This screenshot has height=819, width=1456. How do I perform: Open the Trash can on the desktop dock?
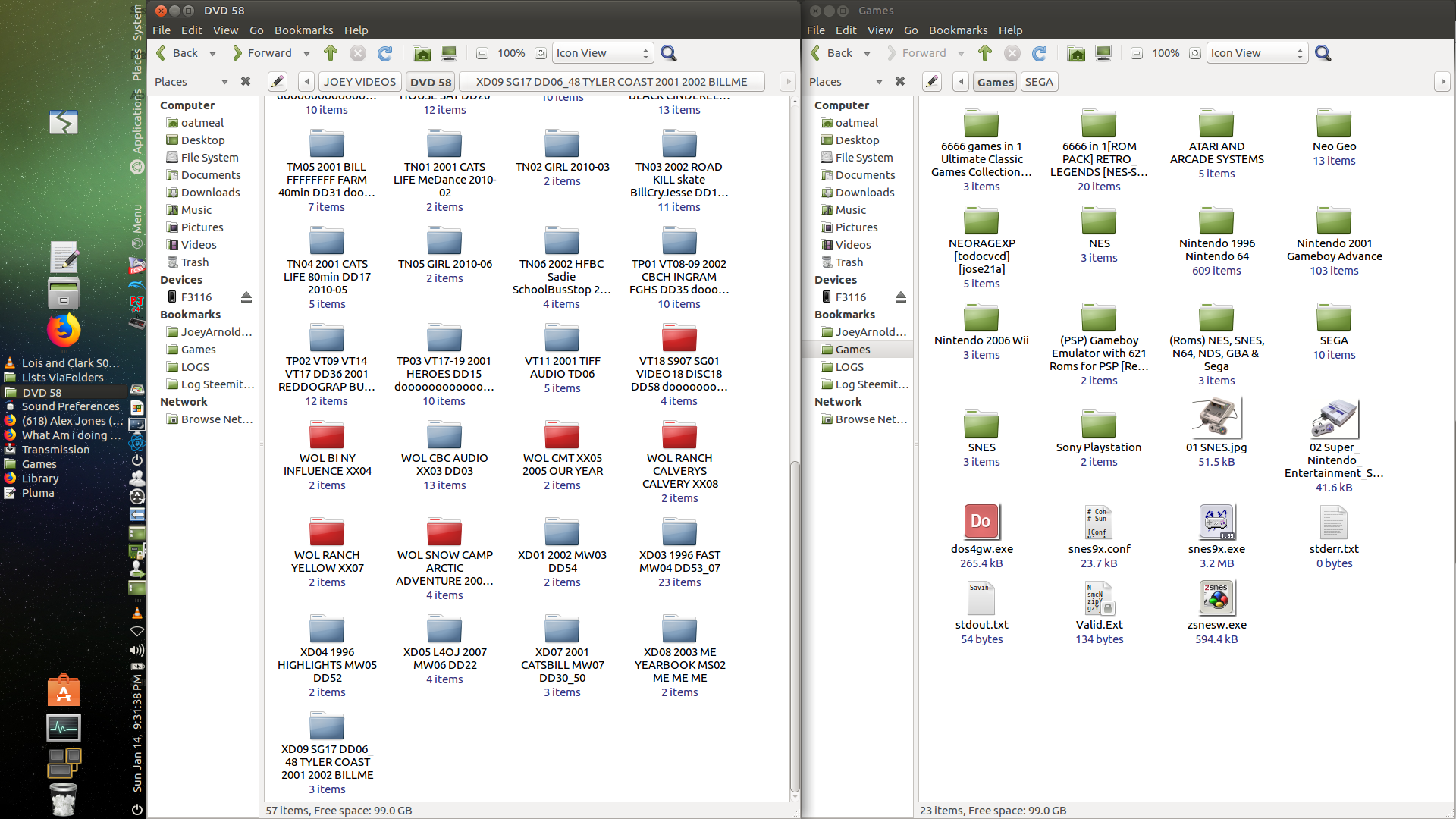click(x=64, y=799)
